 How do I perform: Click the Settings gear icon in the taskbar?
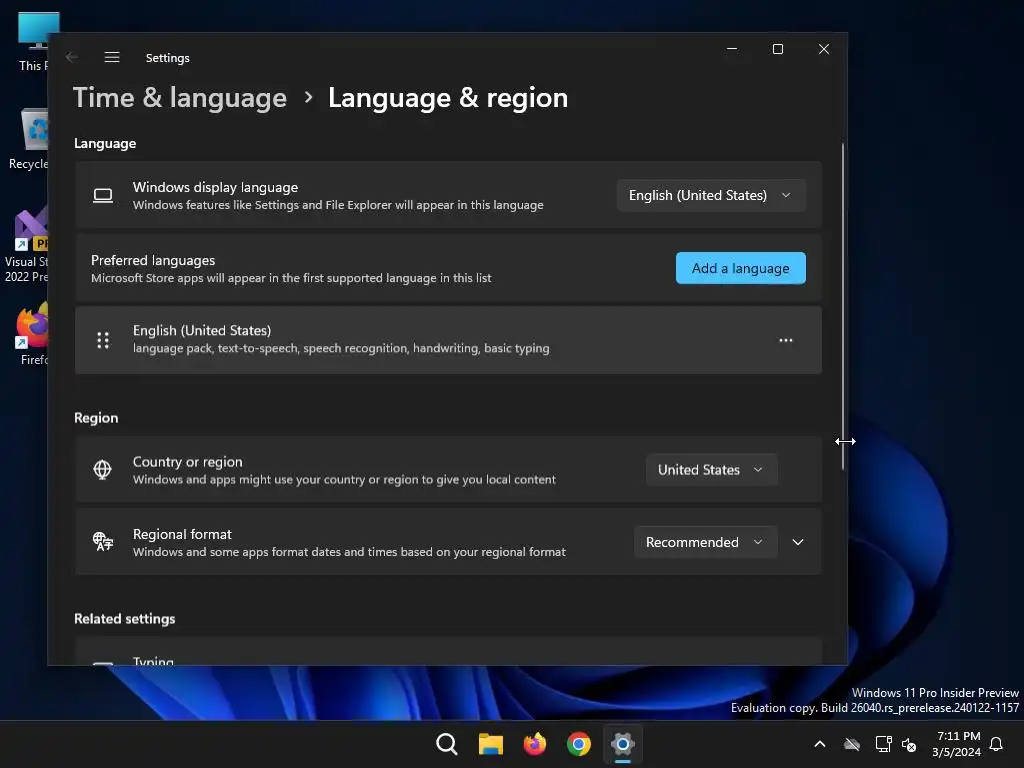(622, 744)
